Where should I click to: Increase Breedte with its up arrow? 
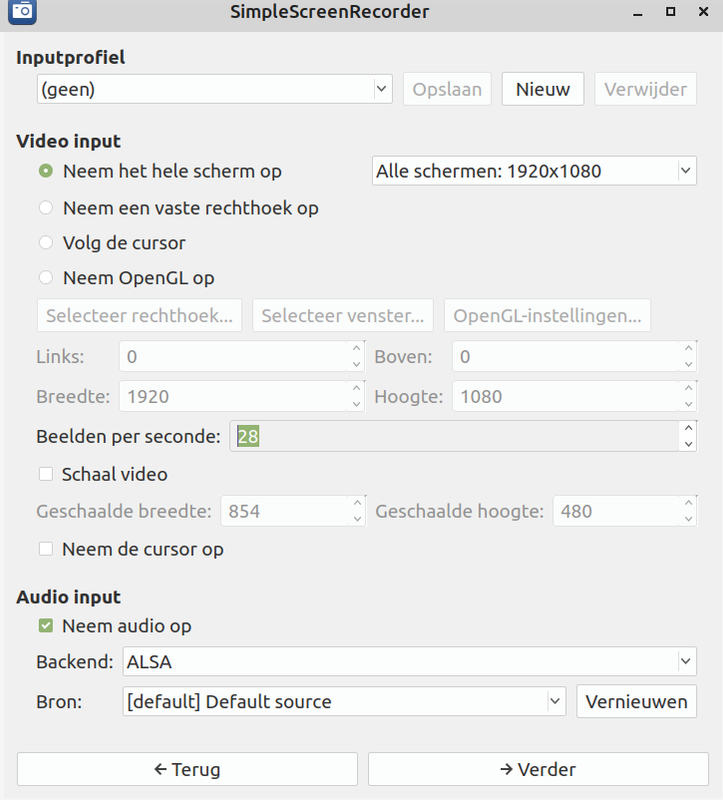click(x=357, y=388)
